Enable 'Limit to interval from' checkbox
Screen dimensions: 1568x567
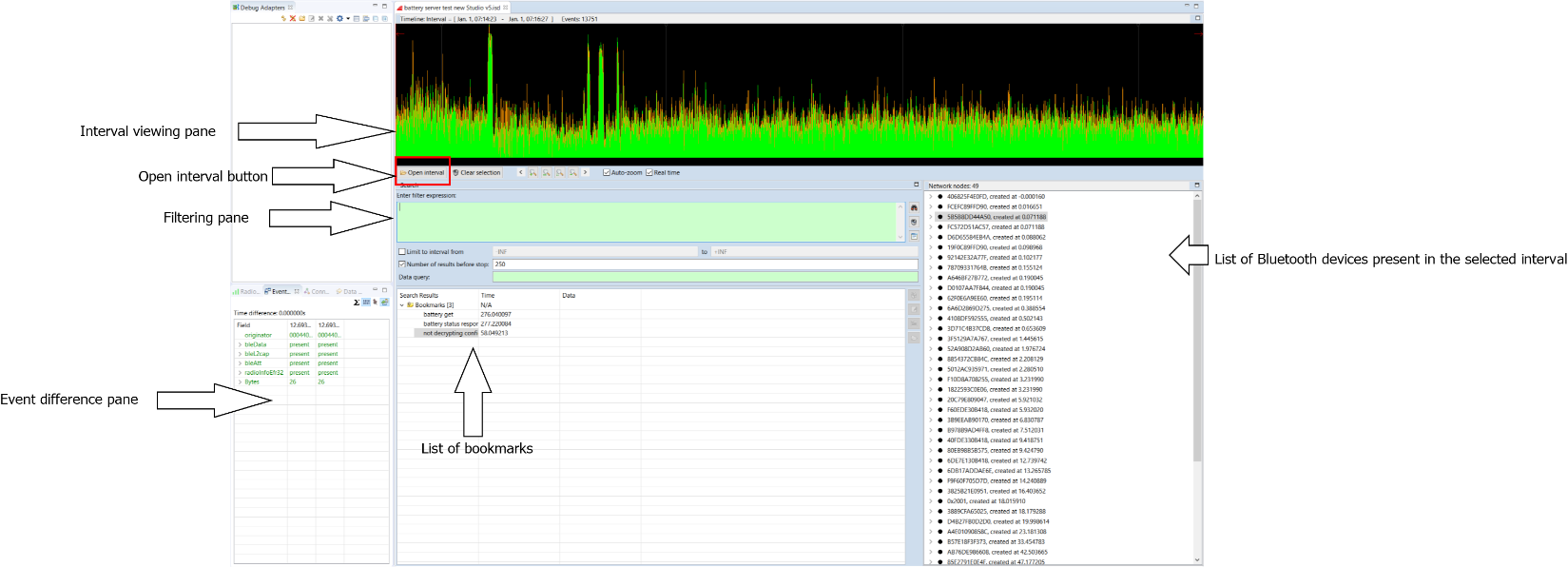(402, 252)
